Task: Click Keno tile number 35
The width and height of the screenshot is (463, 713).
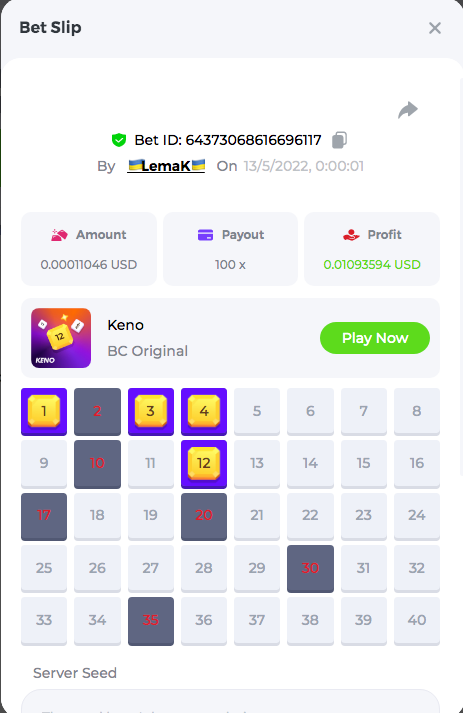Action: (x=151, y=621)
